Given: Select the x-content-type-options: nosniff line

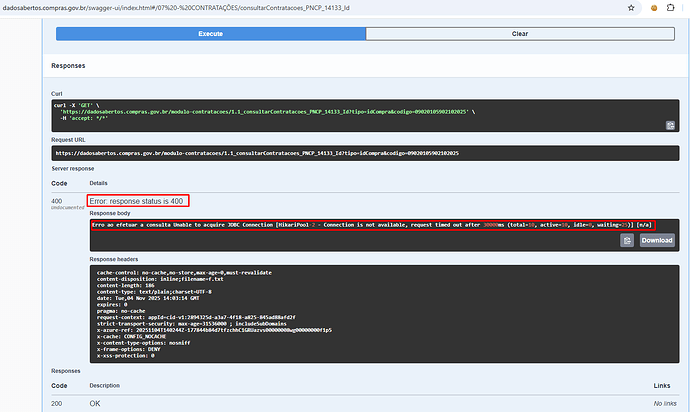Looking at the screenshot, I should point(143,343).
